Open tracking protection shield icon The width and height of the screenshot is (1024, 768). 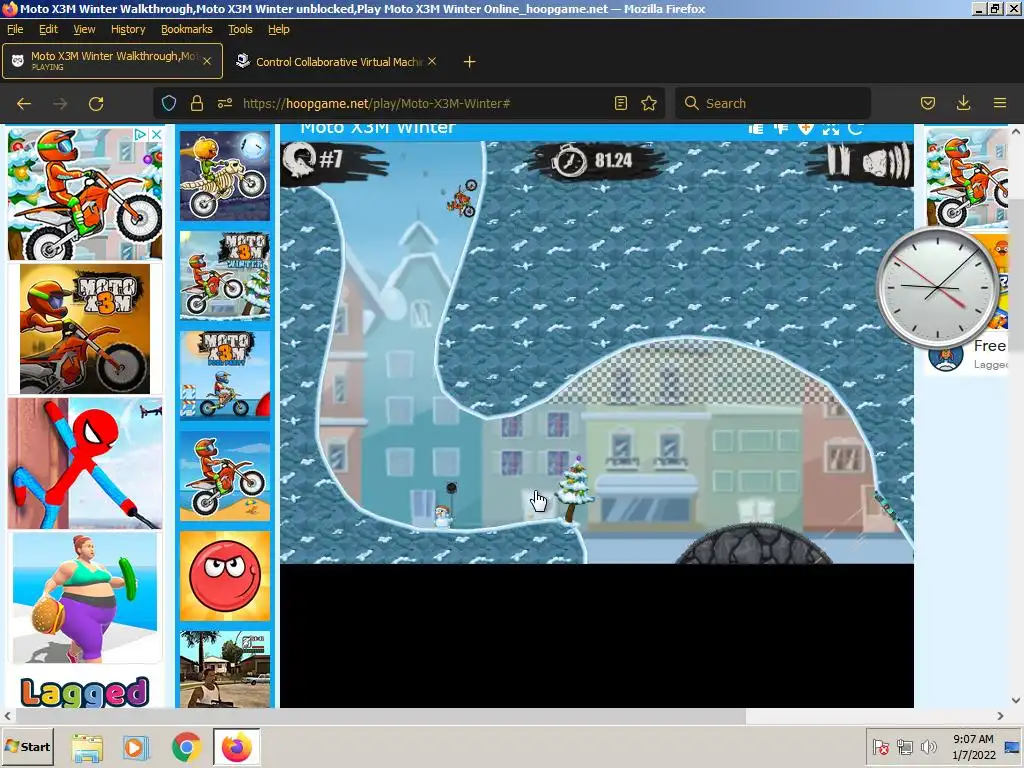coord(168,103)
